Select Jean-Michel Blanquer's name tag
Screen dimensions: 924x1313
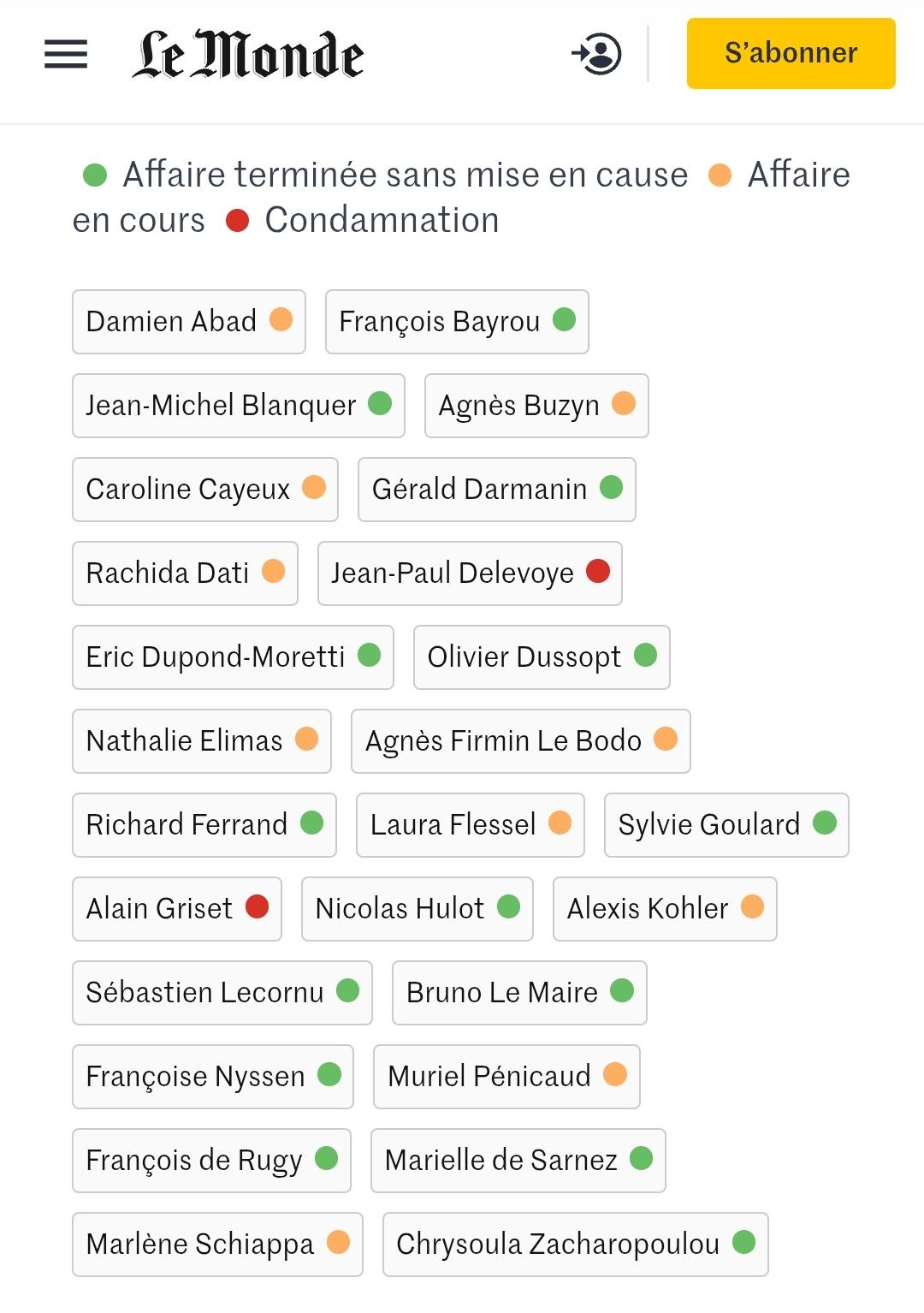pyautogui.click(x=238, y=406)
